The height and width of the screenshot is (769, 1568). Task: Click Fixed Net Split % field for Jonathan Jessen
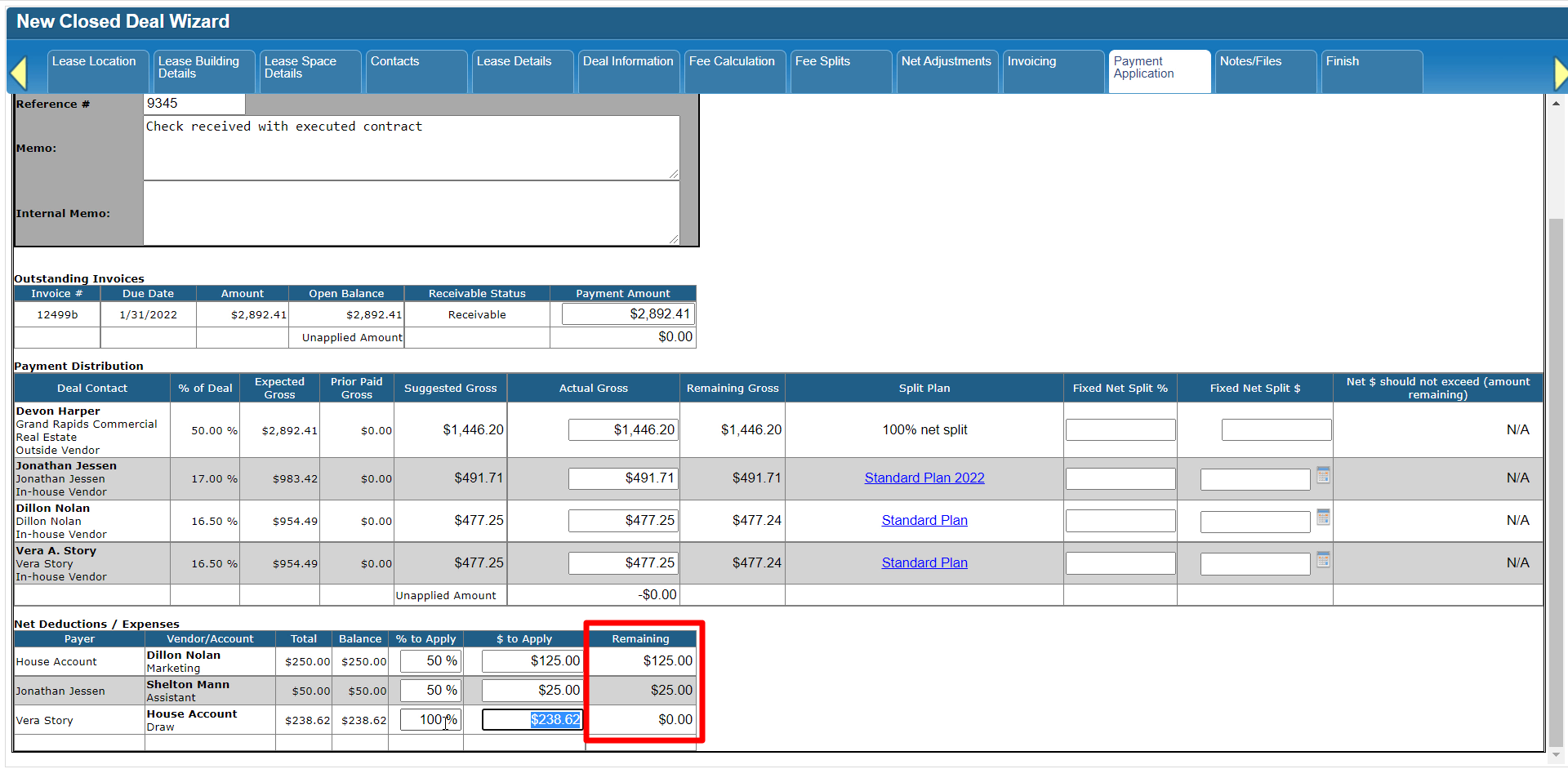click(1120, 478)
